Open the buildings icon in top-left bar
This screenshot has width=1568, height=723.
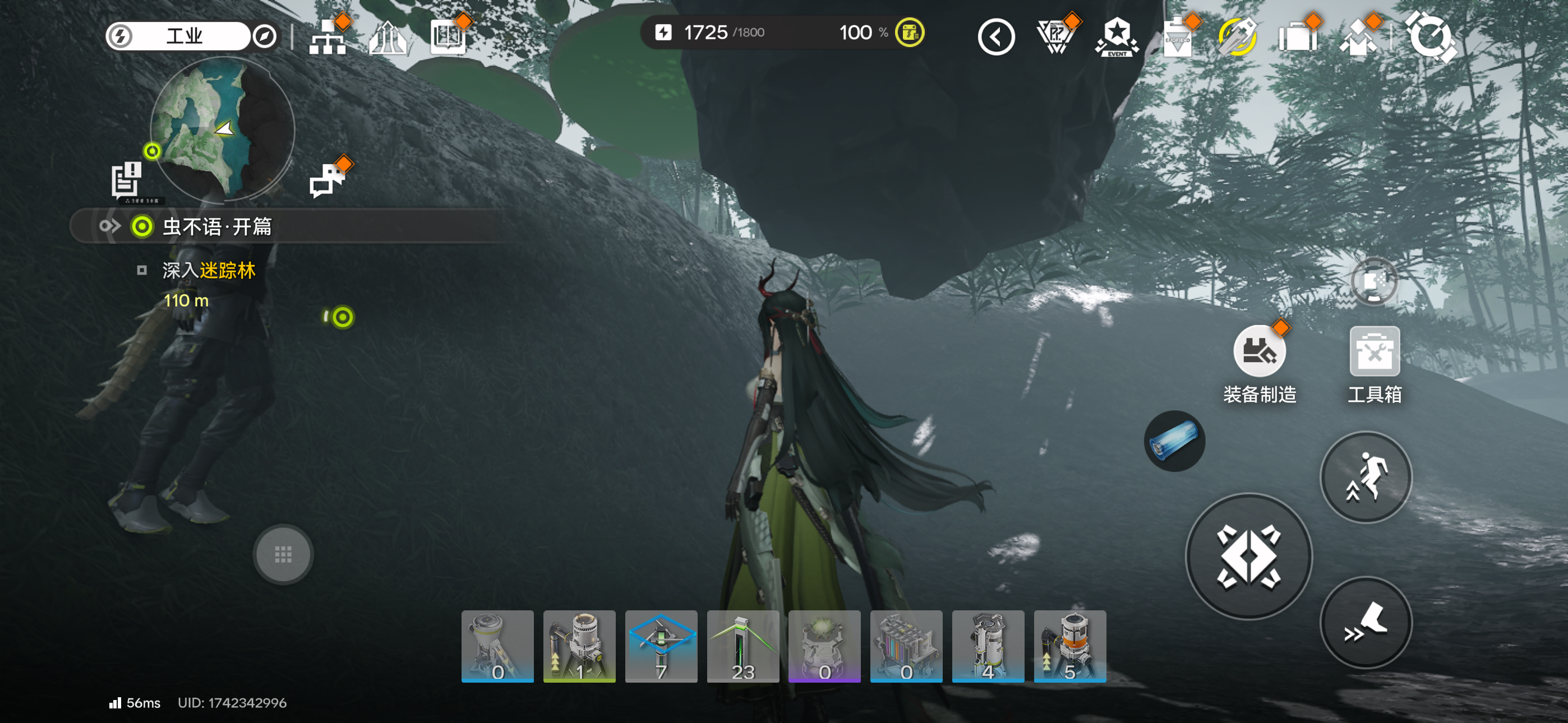click(x=388, y=37)
